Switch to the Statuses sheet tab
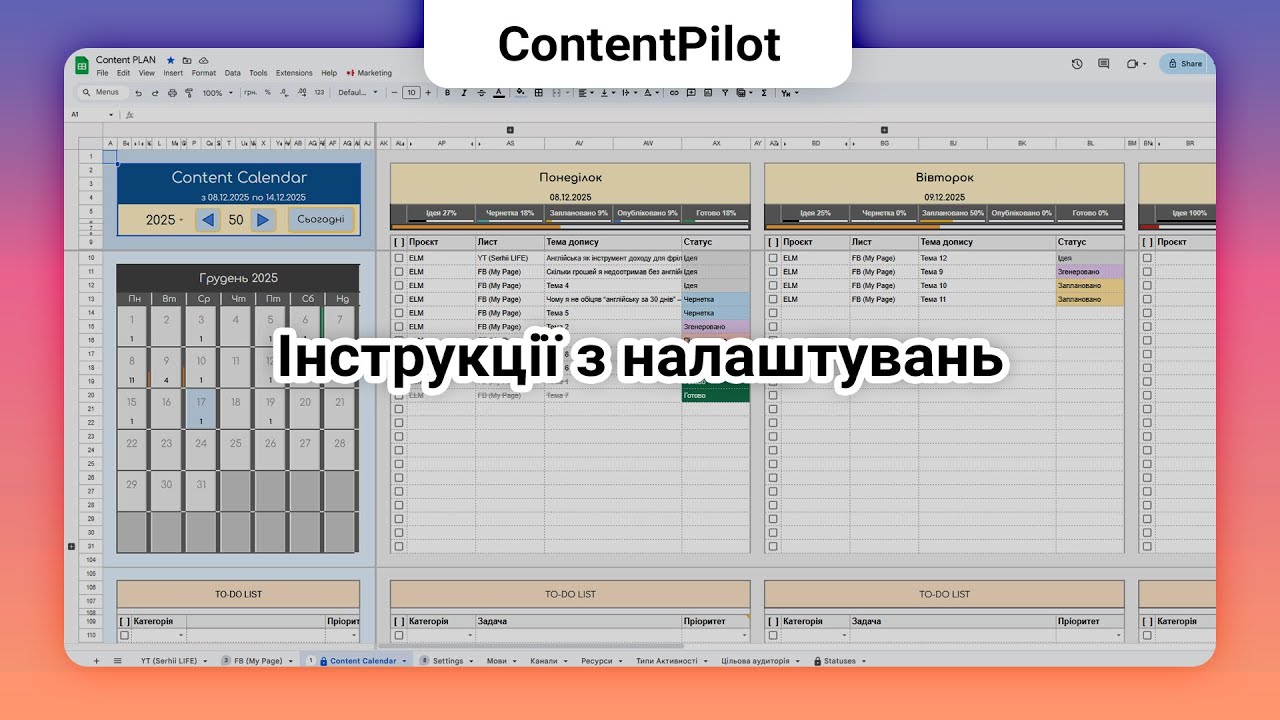The width and height of the screenshot is (1280, 720). [x=840, y=661]
